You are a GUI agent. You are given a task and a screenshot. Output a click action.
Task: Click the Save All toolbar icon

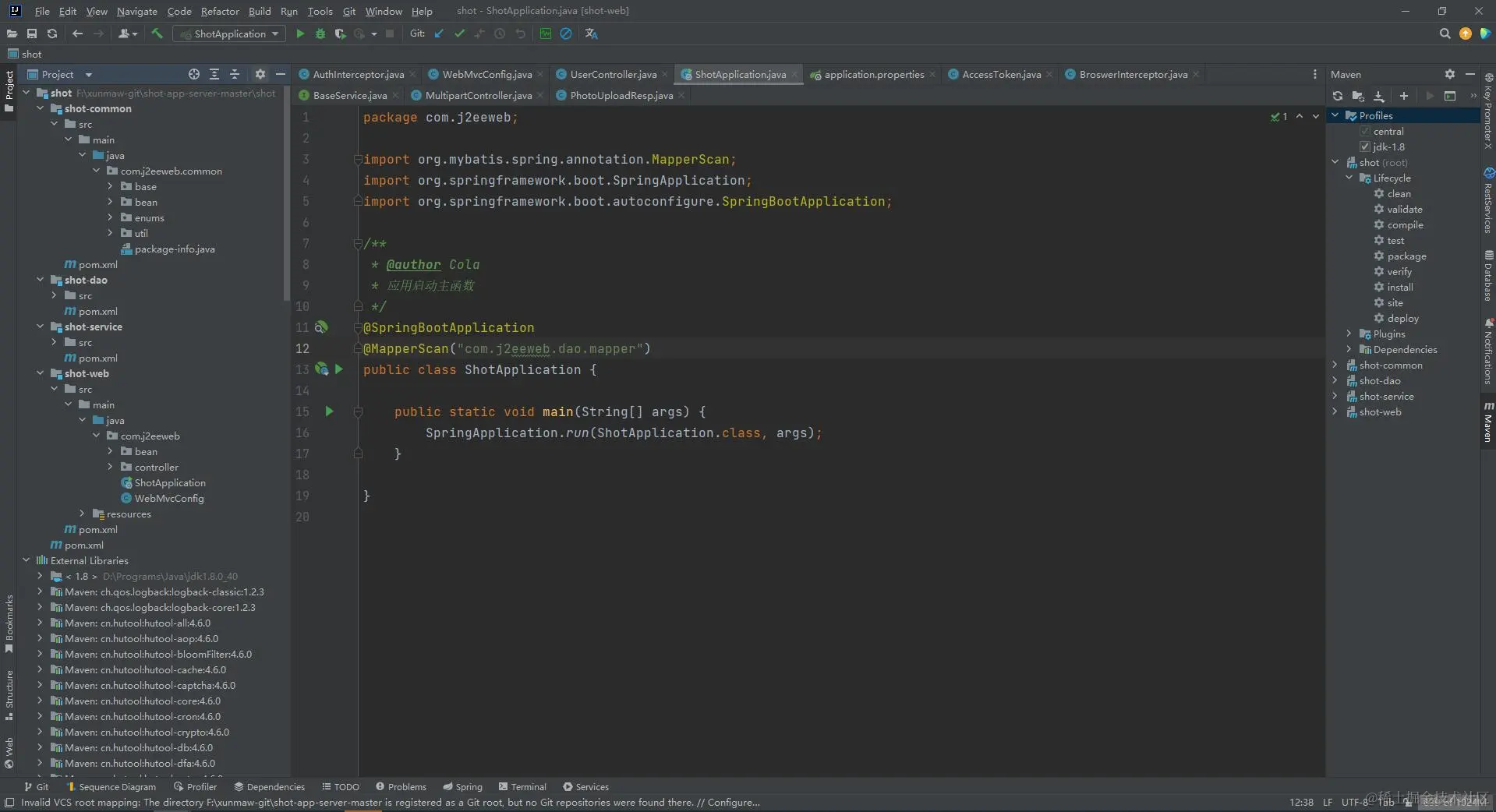pos(32,34)
